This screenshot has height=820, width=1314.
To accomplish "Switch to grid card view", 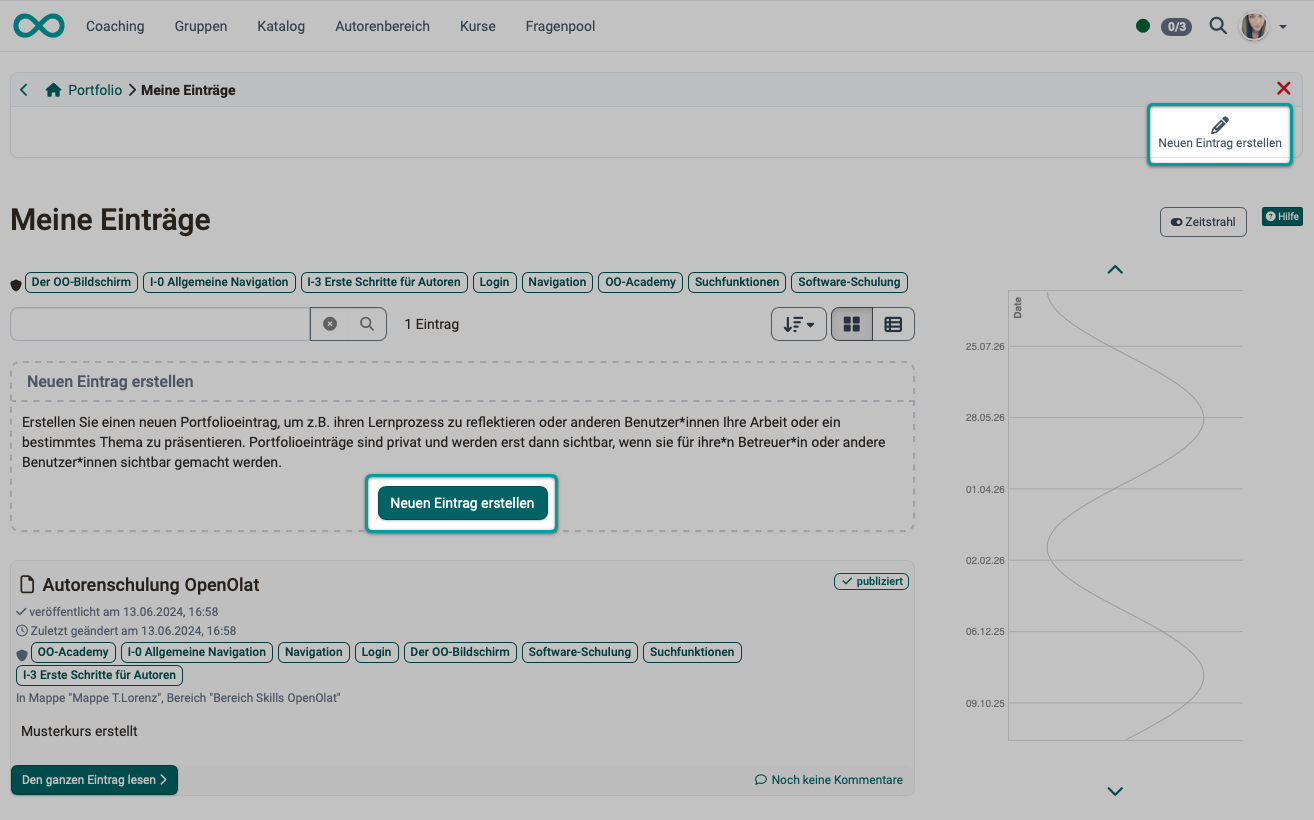I will point(852,324).
